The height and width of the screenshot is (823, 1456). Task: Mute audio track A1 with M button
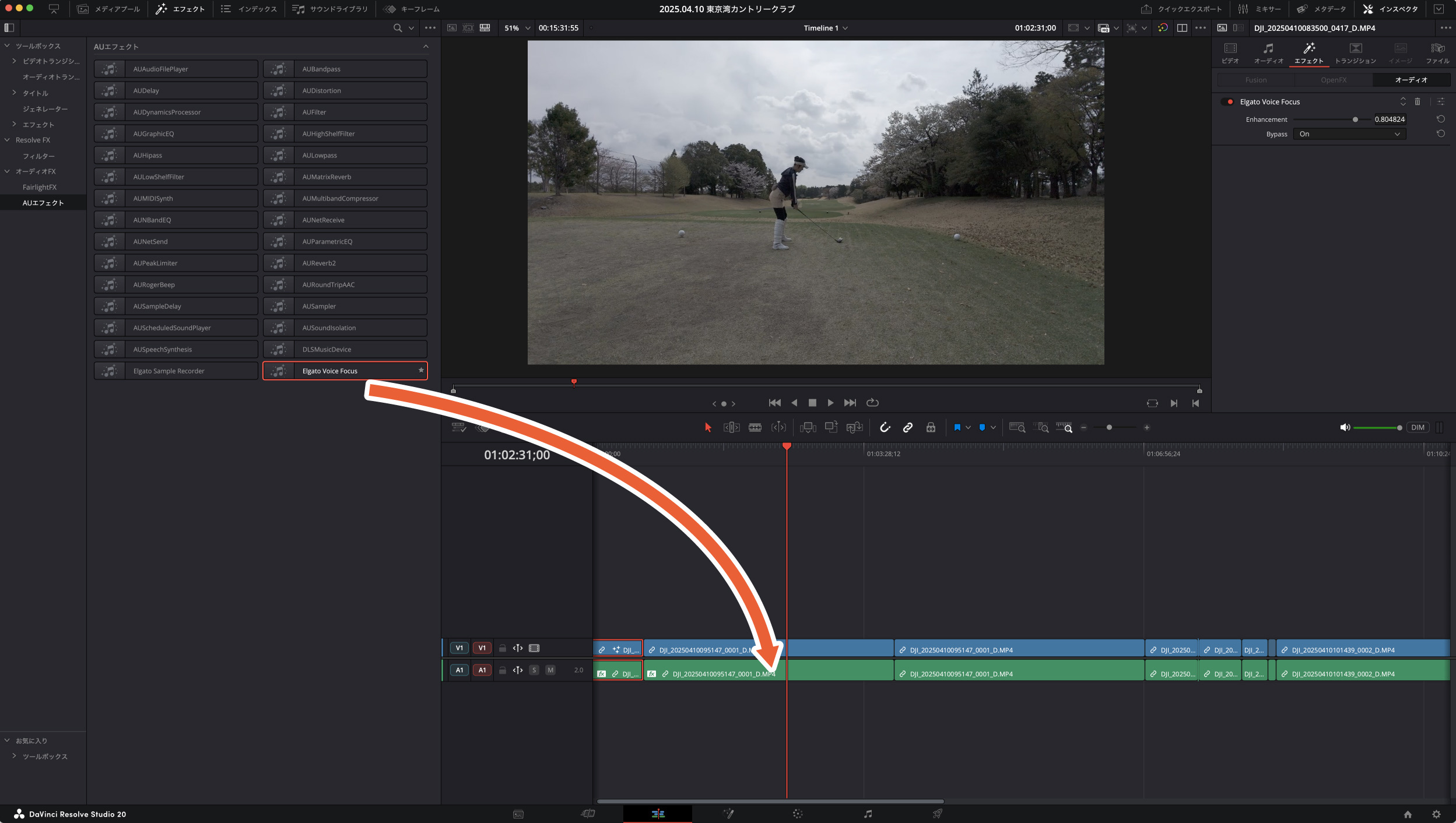click(550, 670)
